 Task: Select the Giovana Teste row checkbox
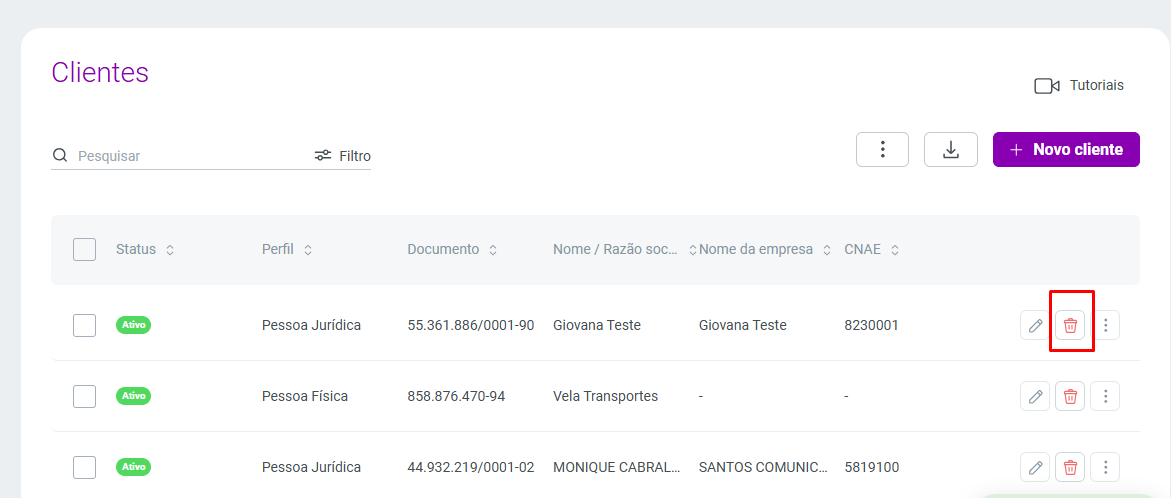[x=84, y=326]
